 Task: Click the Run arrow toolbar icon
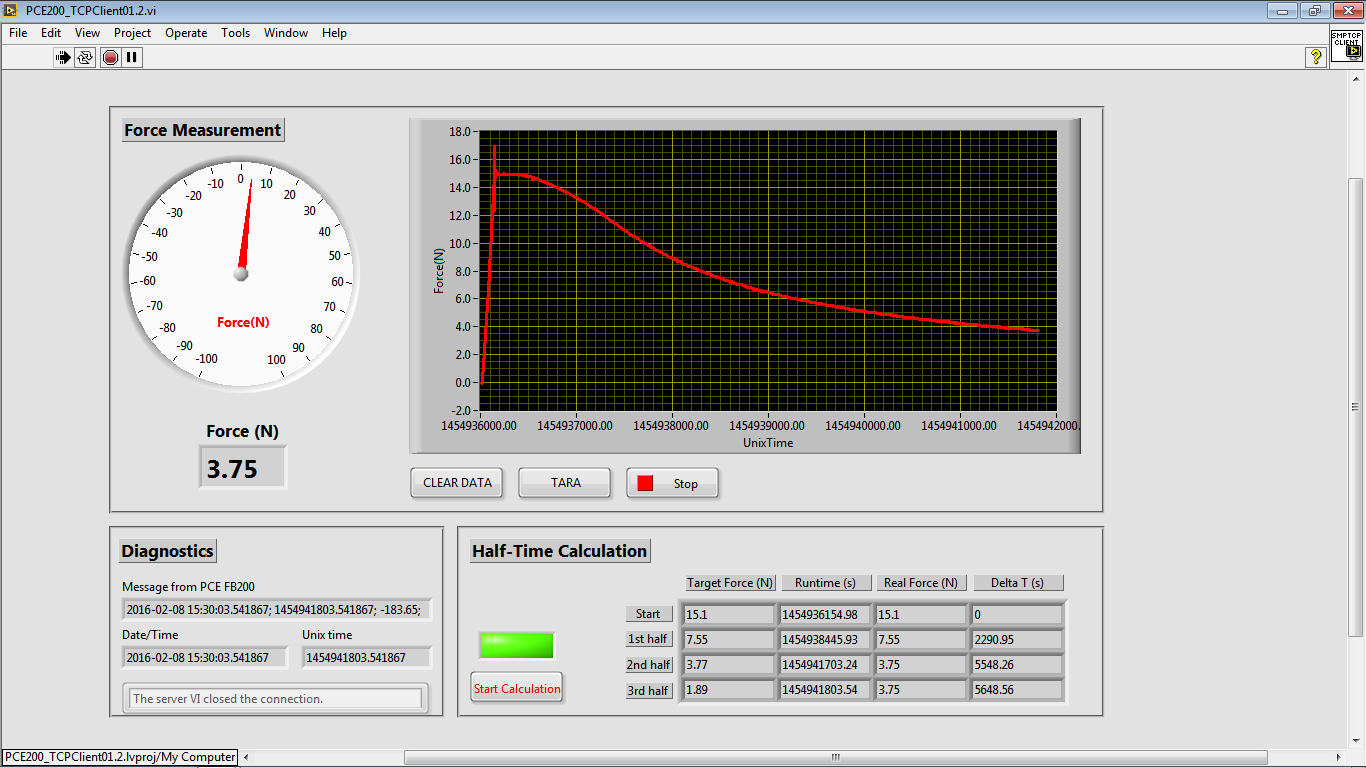click(x=63, y=57)
